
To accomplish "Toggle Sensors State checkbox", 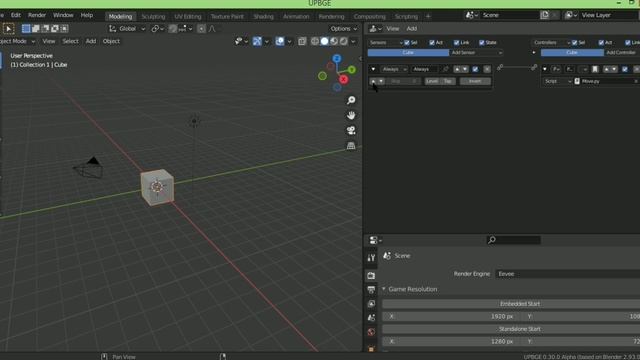I will 482,42.
